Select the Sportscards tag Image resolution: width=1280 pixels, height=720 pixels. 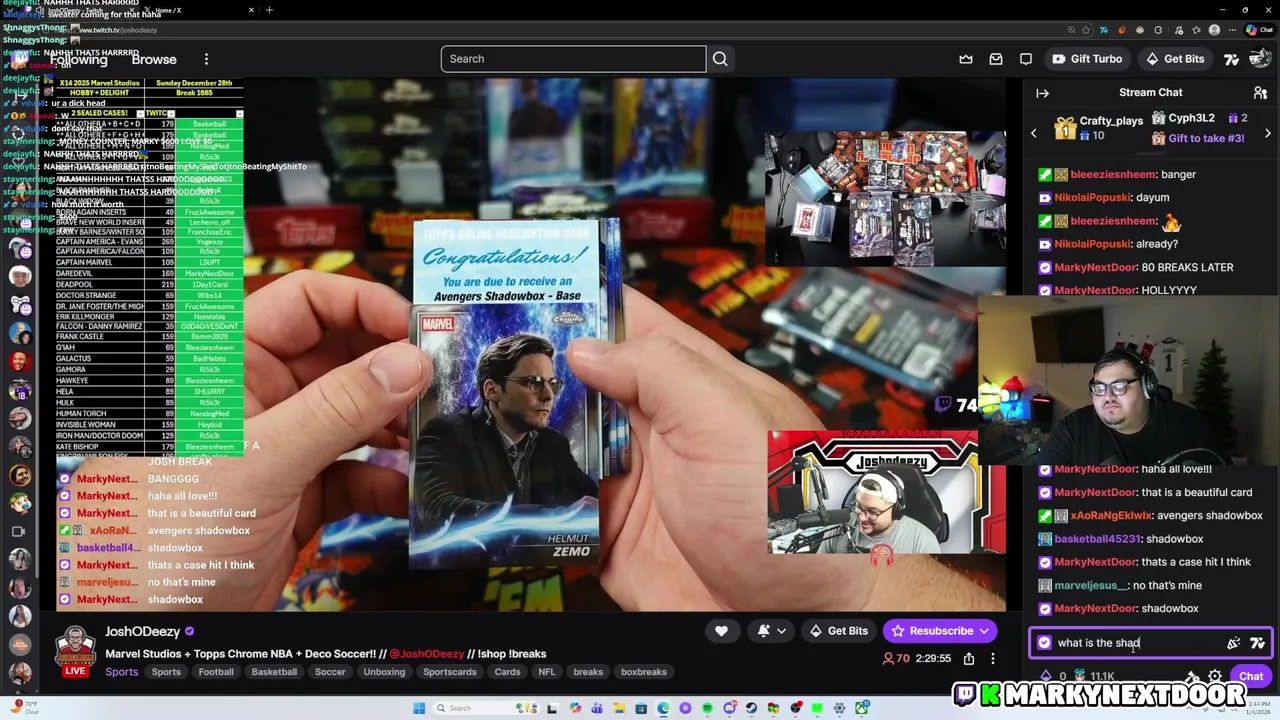coord(450,672)
